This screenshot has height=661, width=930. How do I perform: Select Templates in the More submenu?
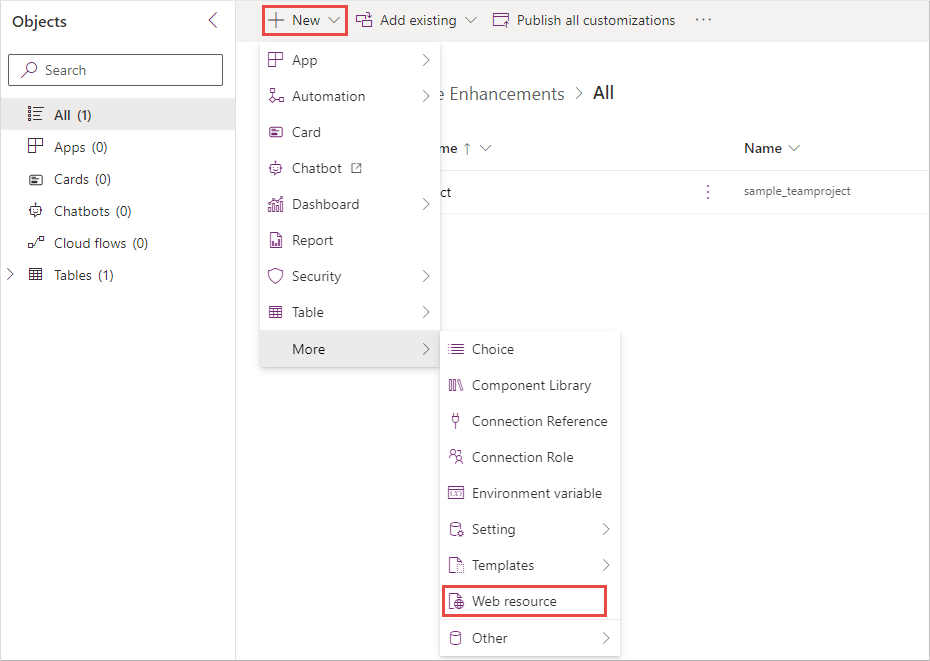click(x=530, y=565)
